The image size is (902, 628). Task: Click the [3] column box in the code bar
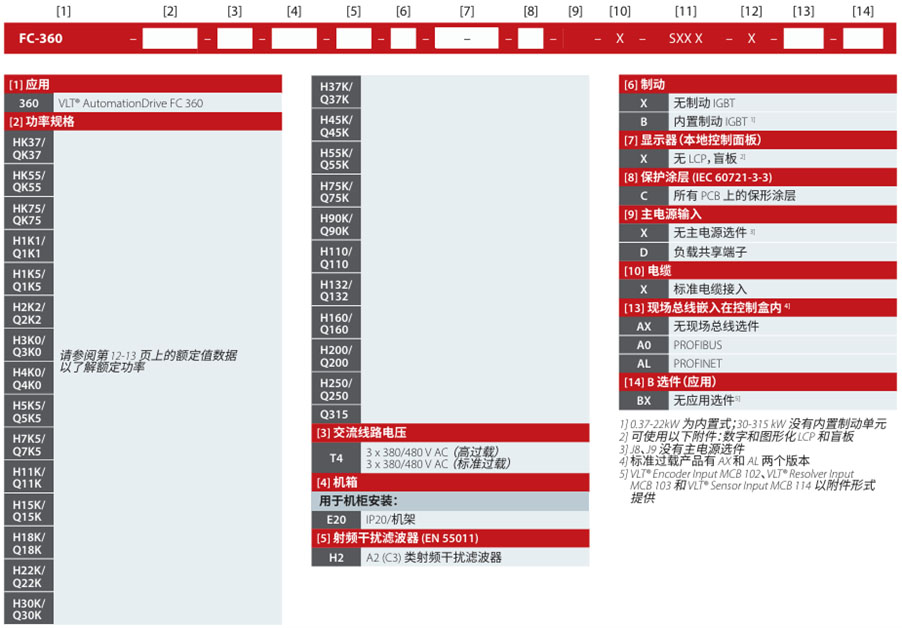click(234, 37)
